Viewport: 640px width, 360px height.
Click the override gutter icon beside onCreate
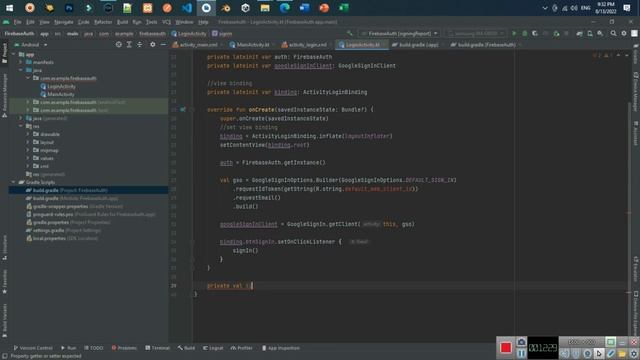point(183,109)
